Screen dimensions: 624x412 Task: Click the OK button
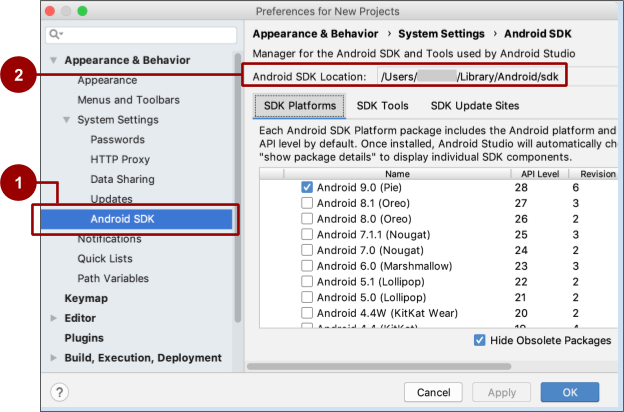click(569, 392)
